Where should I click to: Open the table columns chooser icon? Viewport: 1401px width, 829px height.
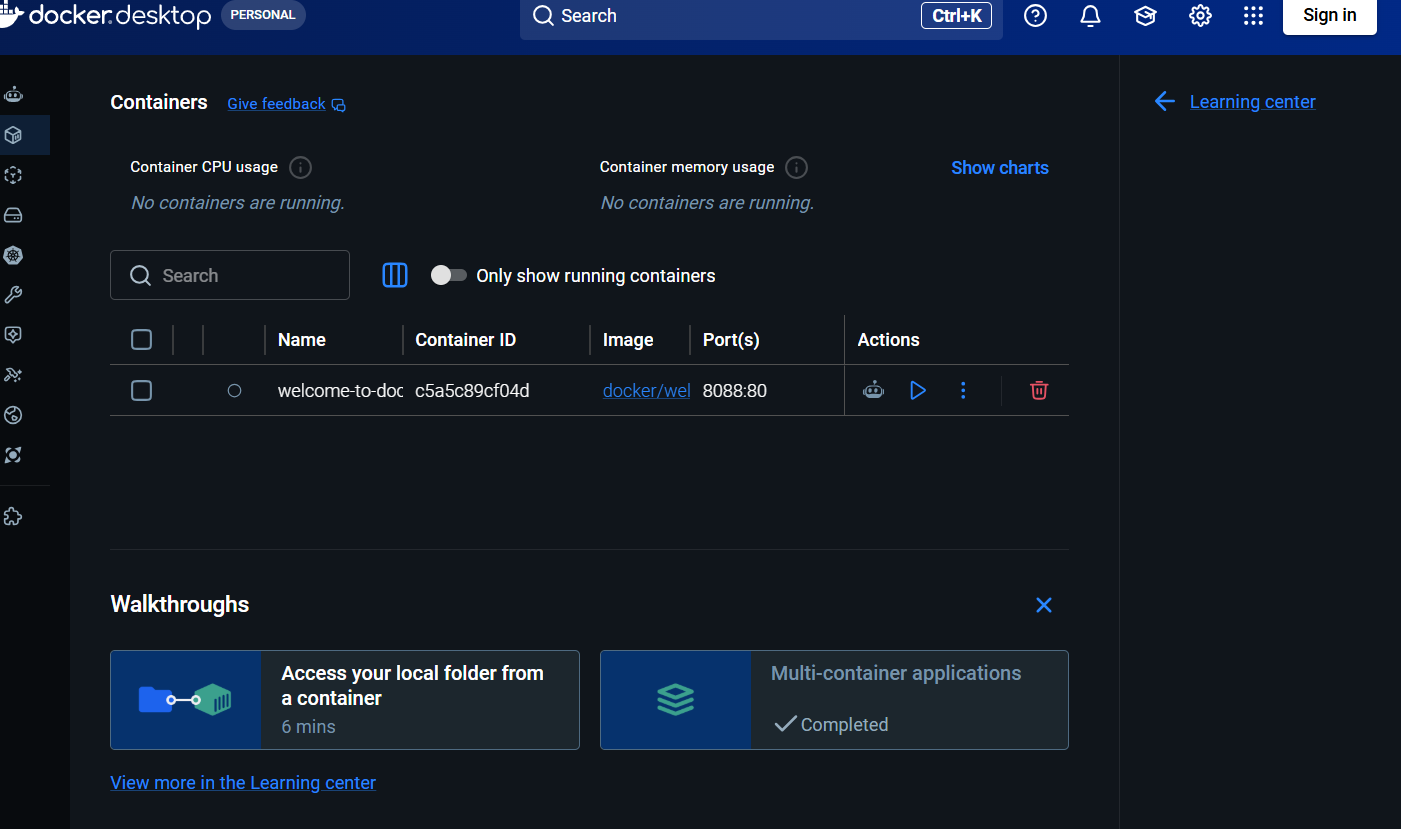pyautogui.click(x=395, y=275)
